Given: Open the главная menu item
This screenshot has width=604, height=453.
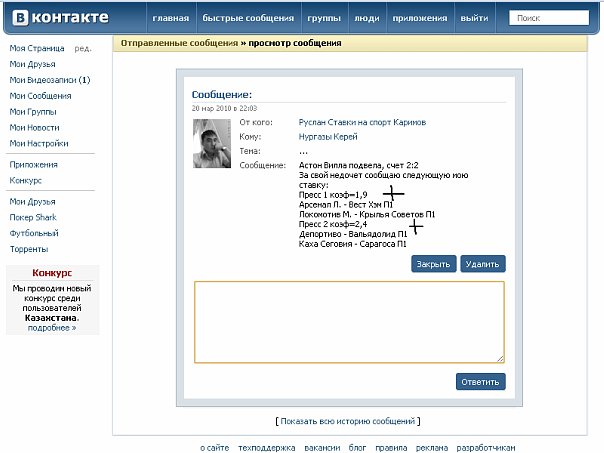Looking at the screenshot, I should [168, 19].
